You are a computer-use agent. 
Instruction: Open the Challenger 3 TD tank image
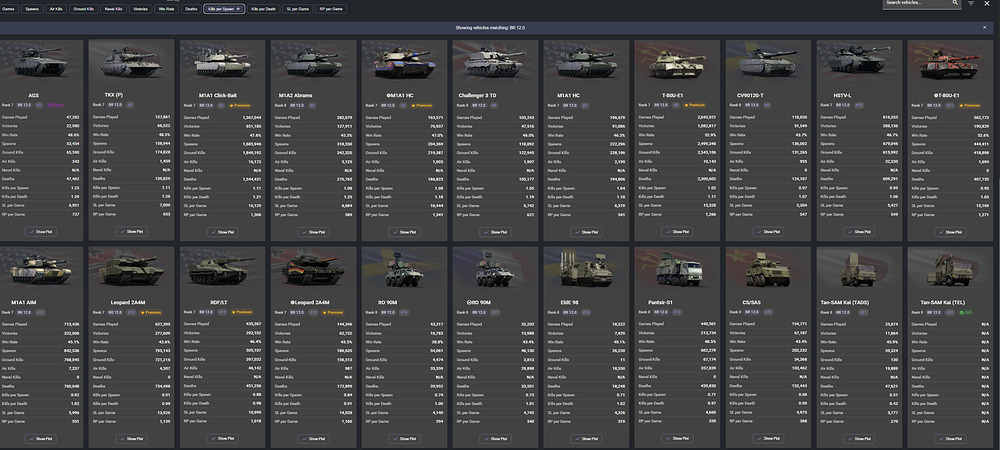pos(496,63)
